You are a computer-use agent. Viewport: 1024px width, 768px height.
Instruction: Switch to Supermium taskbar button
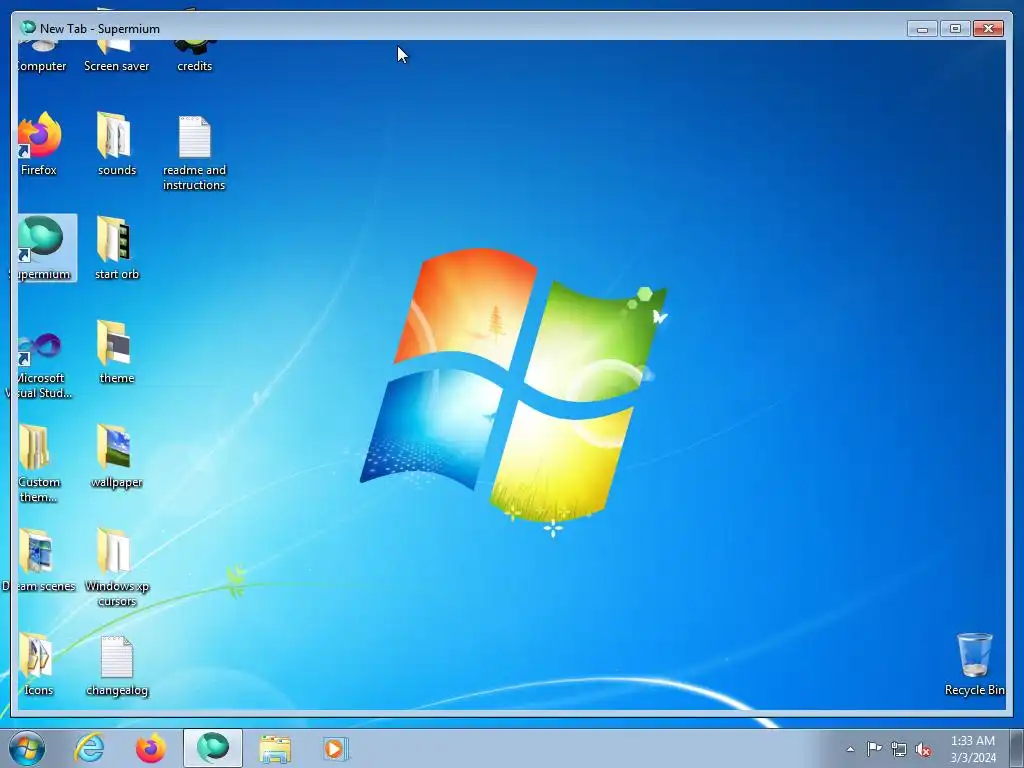tap(213, 748)
